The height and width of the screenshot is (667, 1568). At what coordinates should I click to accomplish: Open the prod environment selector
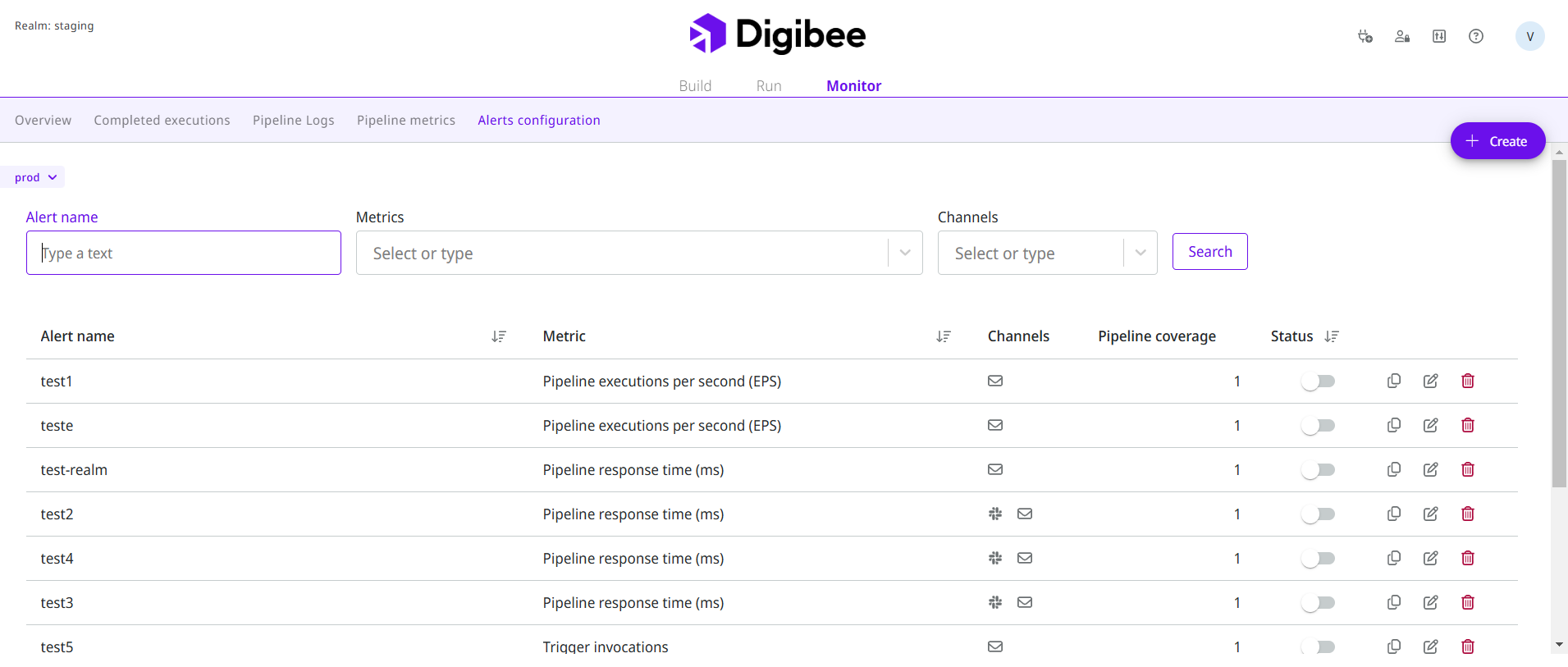[35, 177]
